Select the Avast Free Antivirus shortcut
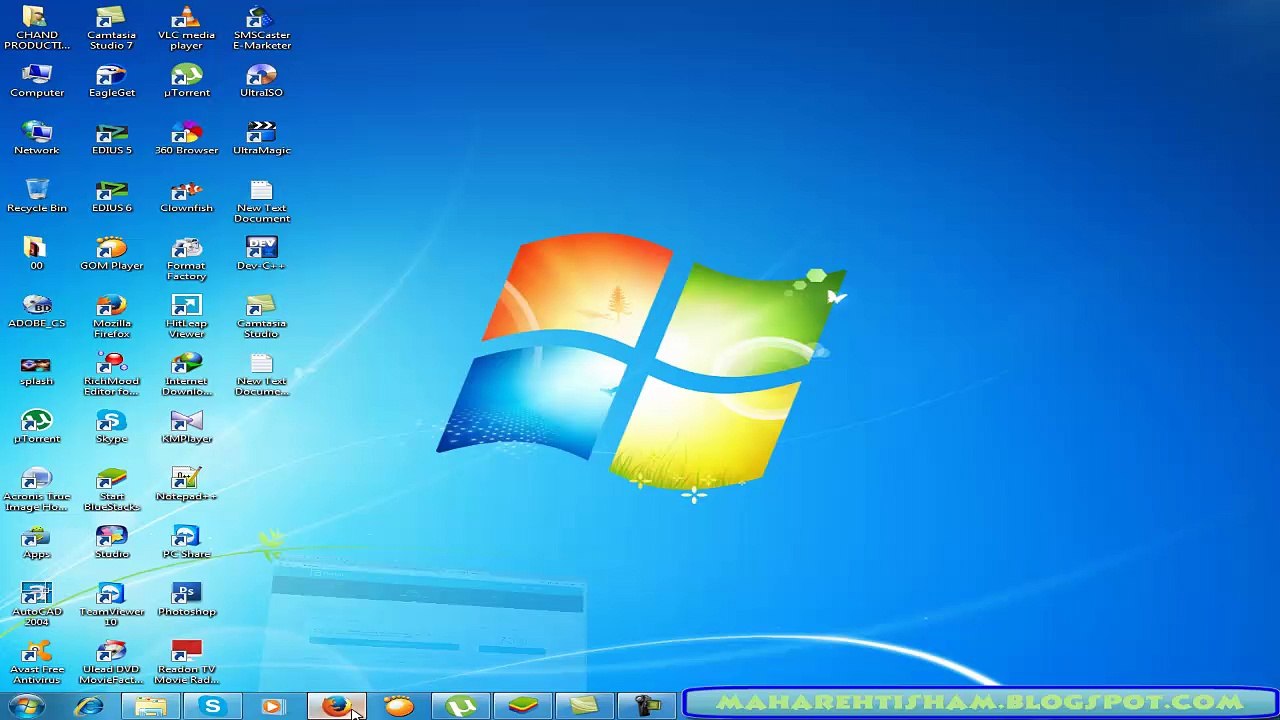This screenshot has height=720, width=1280. 37,663
